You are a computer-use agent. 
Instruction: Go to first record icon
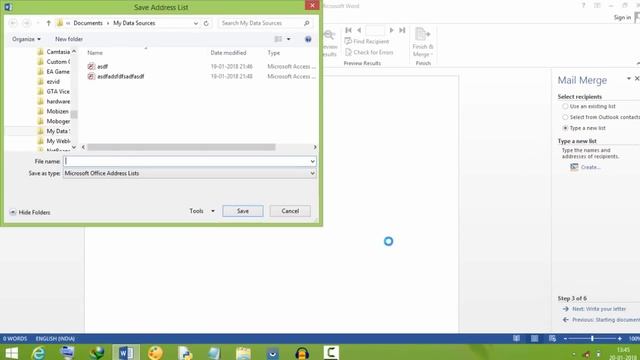[x=348, y=30]
